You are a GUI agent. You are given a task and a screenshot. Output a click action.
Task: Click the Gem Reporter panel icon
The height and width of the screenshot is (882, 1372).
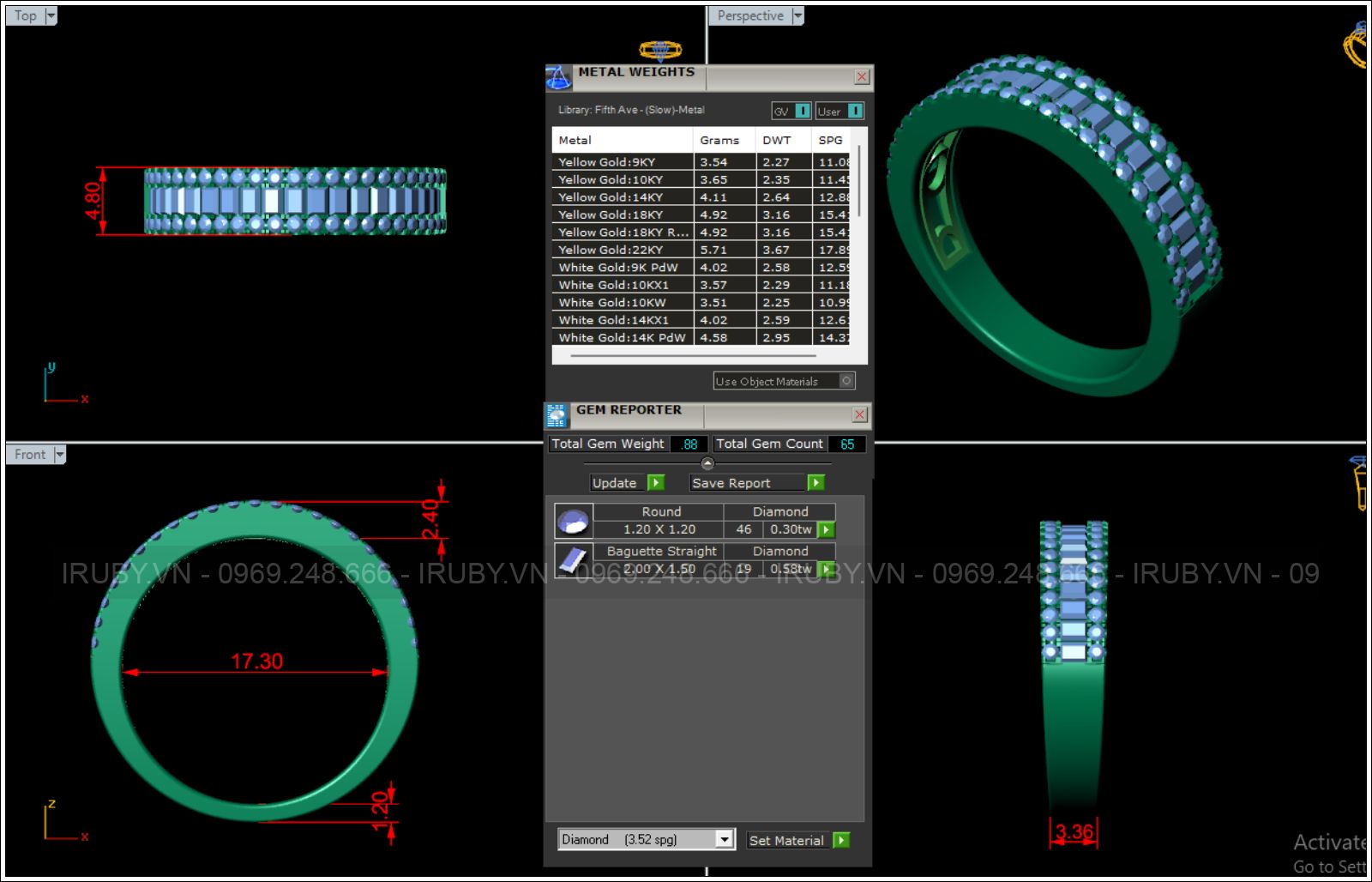557,415
